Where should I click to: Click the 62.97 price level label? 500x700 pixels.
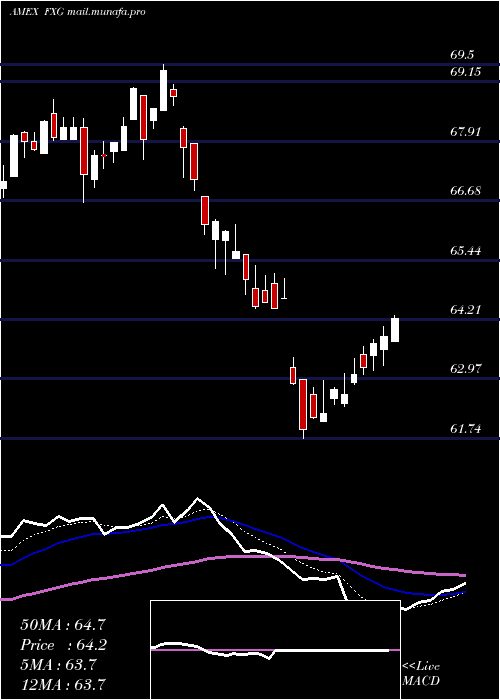tap(466, 369)
